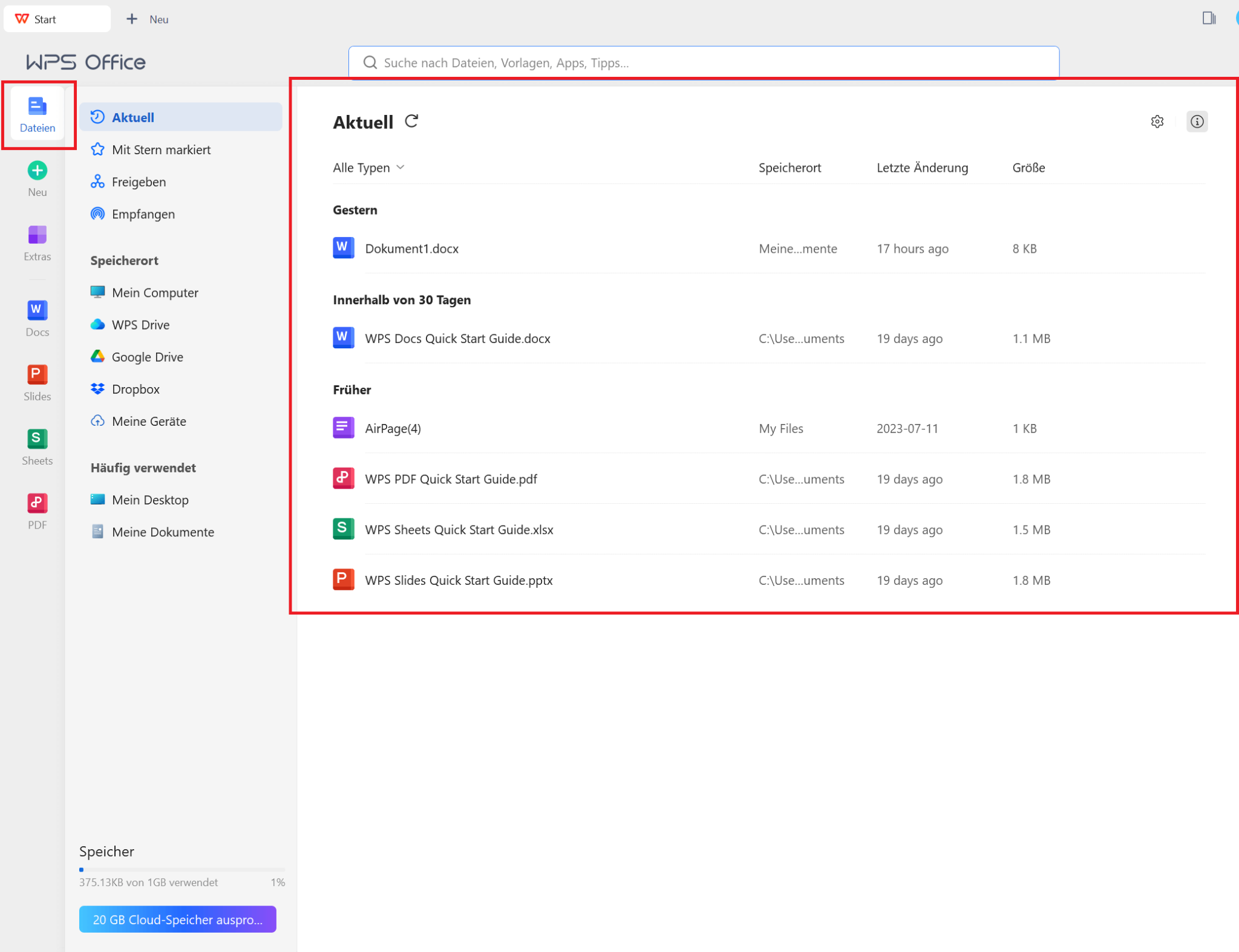The height and width of the screenshot is (952, 1239).
Task: Click refresh icon next to Aktuell heading
Action: point(411,122)
